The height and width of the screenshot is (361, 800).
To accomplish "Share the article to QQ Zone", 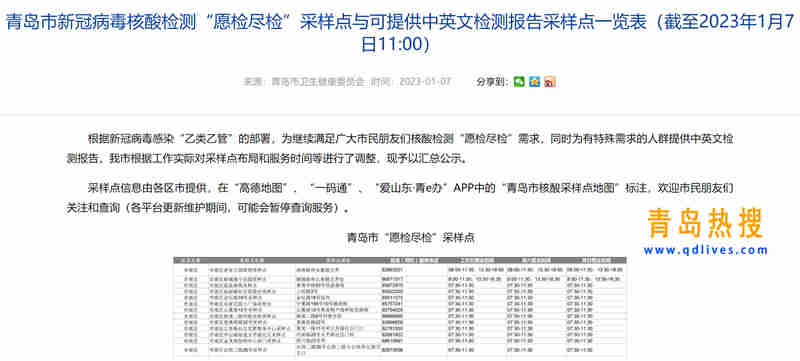I will pyautogui.click(x=534, y=82).
